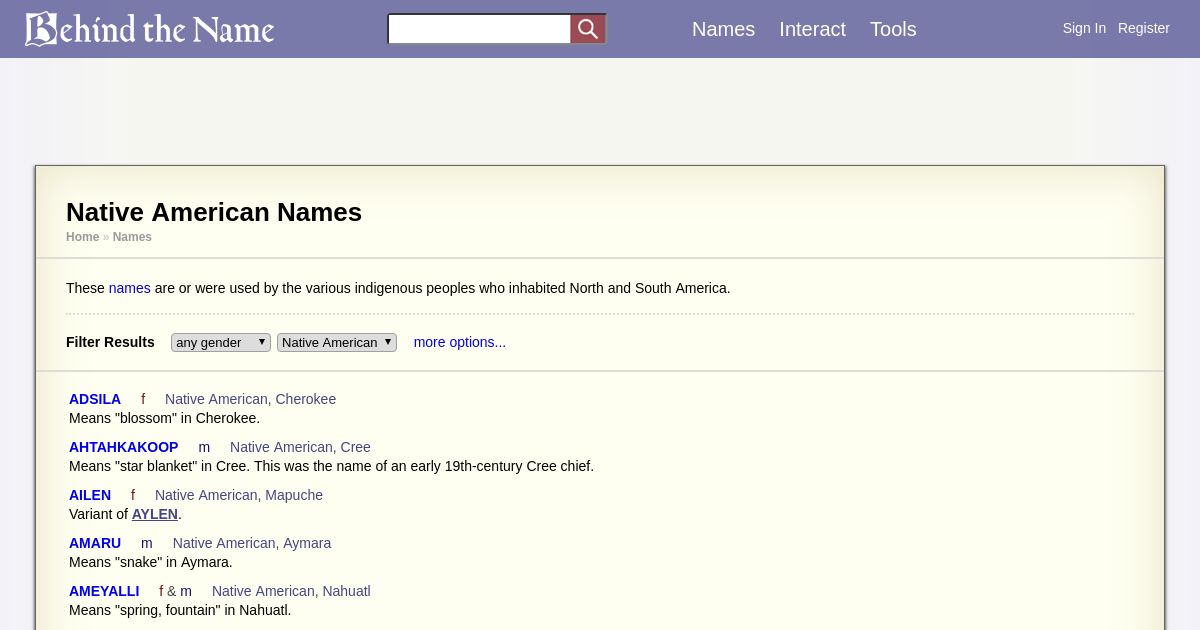This screenshot has height=630, width=1200.
Task: Open the Interact menu
Action: (x=812, y=29)
